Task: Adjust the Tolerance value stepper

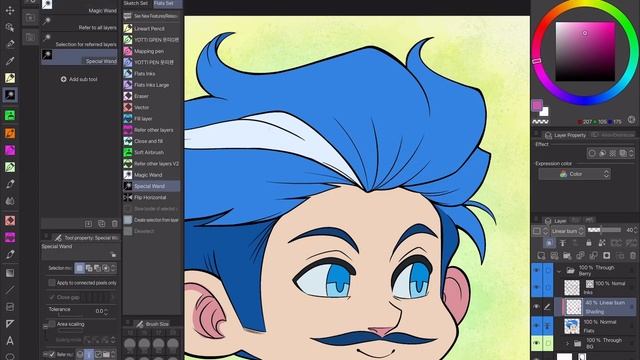Action: [106, 311]
